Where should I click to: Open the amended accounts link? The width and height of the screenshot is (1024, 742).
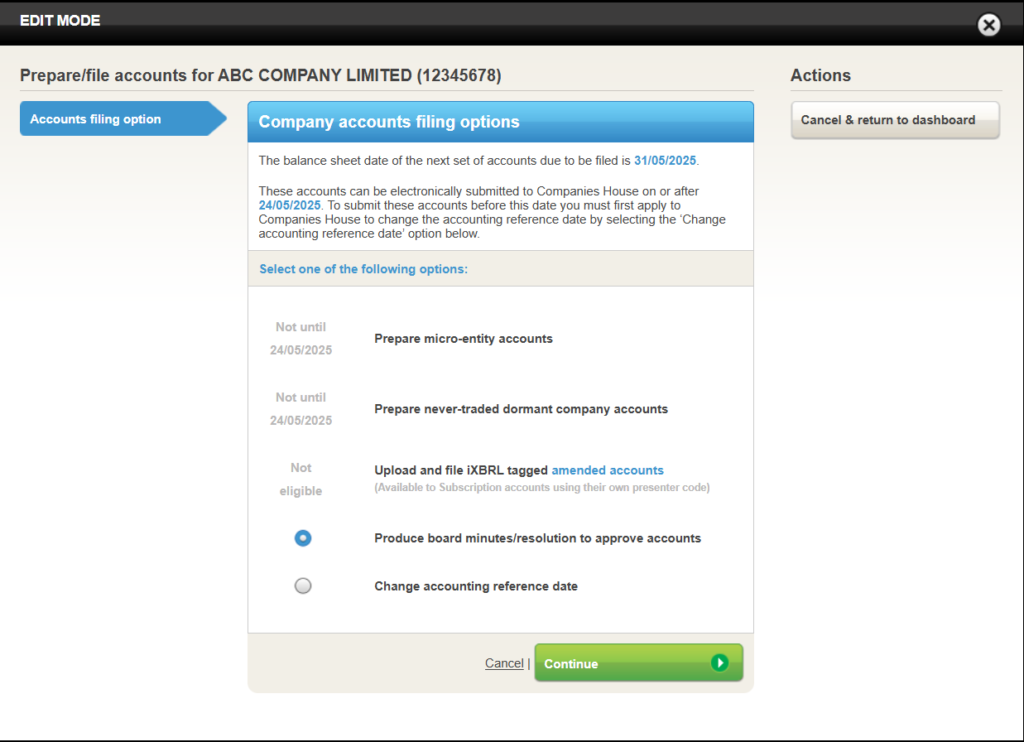[x=607, y=470]
